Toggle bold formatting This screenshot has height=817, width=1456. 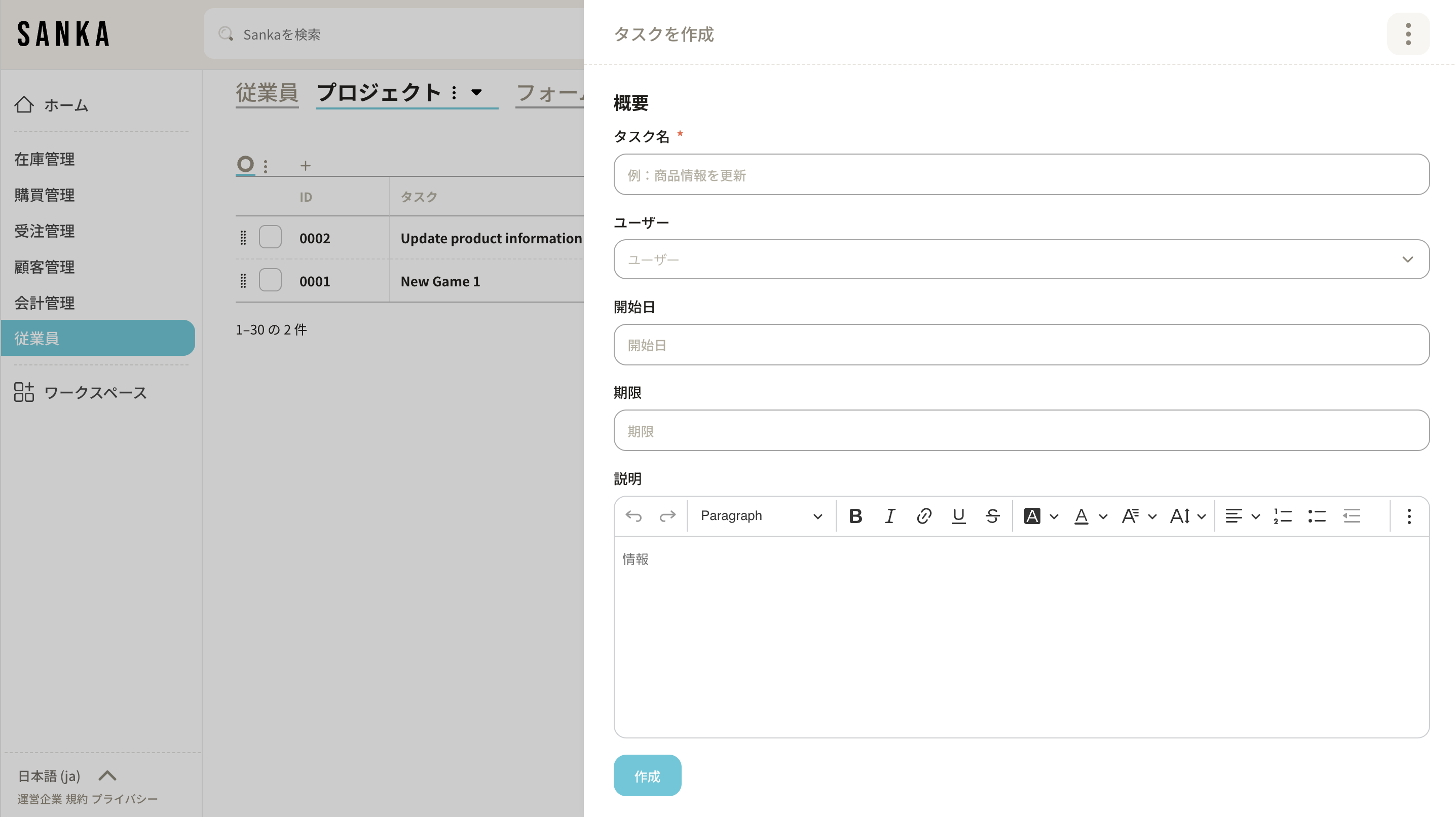pos(856,515)
